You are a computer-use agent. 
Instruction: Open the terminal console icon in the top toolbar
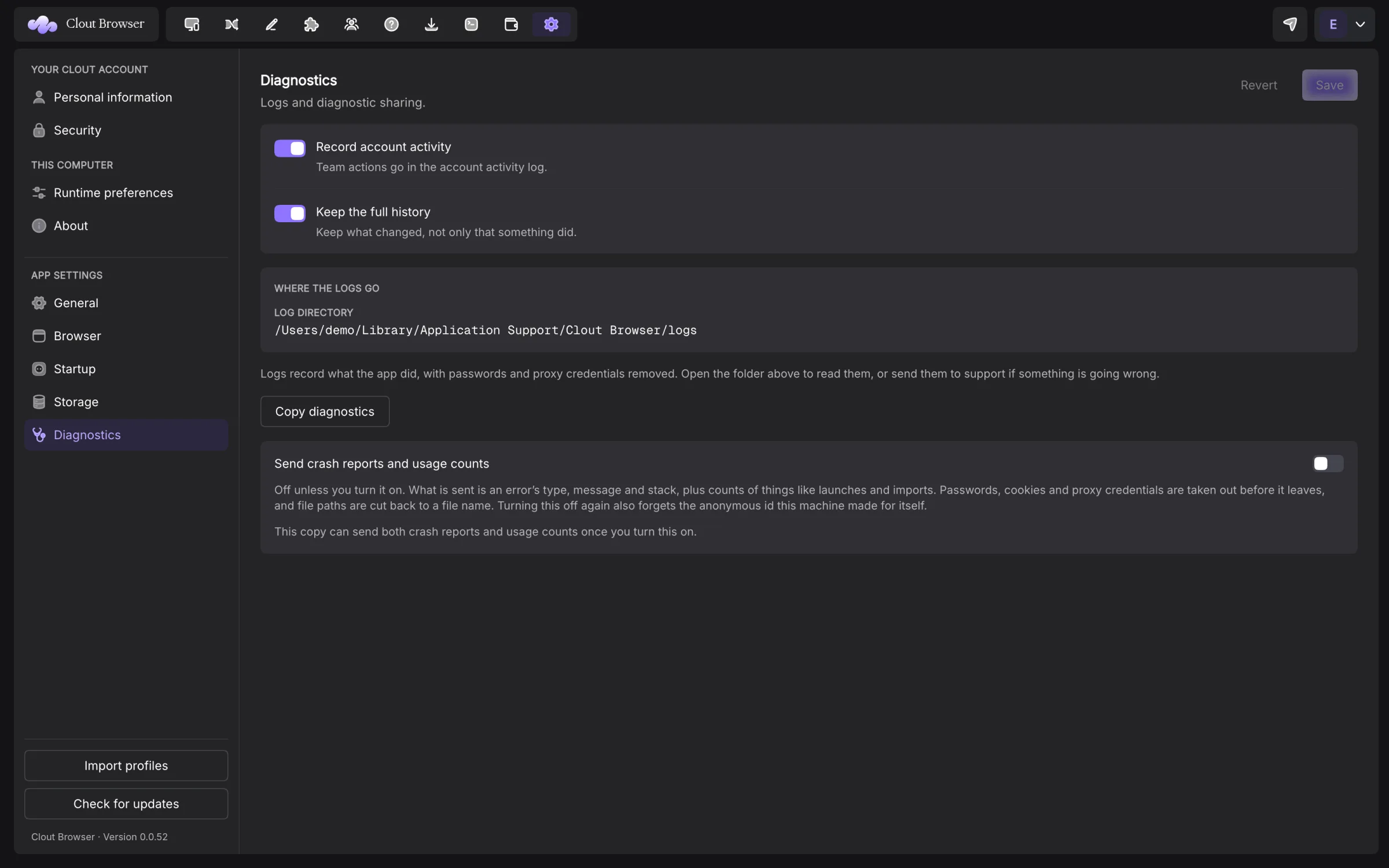[471, 24]
